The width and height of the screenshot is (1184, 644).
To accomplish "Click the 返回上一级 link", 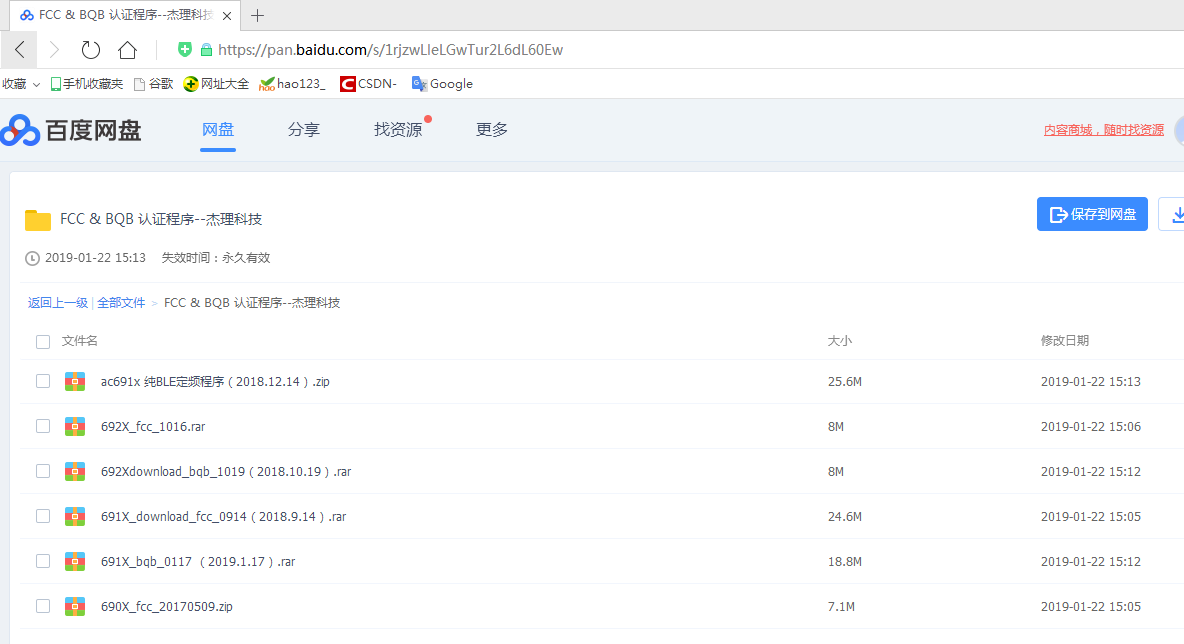I will 58,303.
